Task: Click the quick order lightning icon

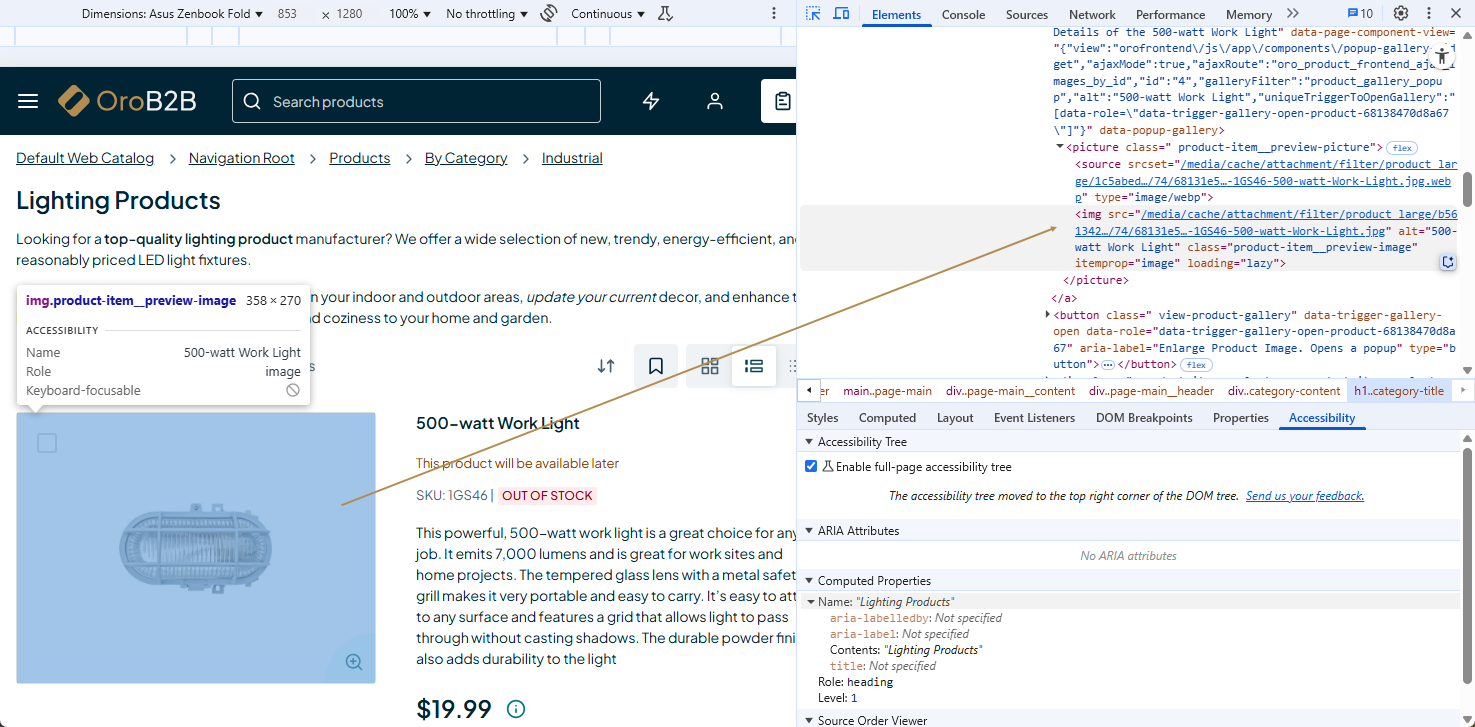Action: click(651, 101)
